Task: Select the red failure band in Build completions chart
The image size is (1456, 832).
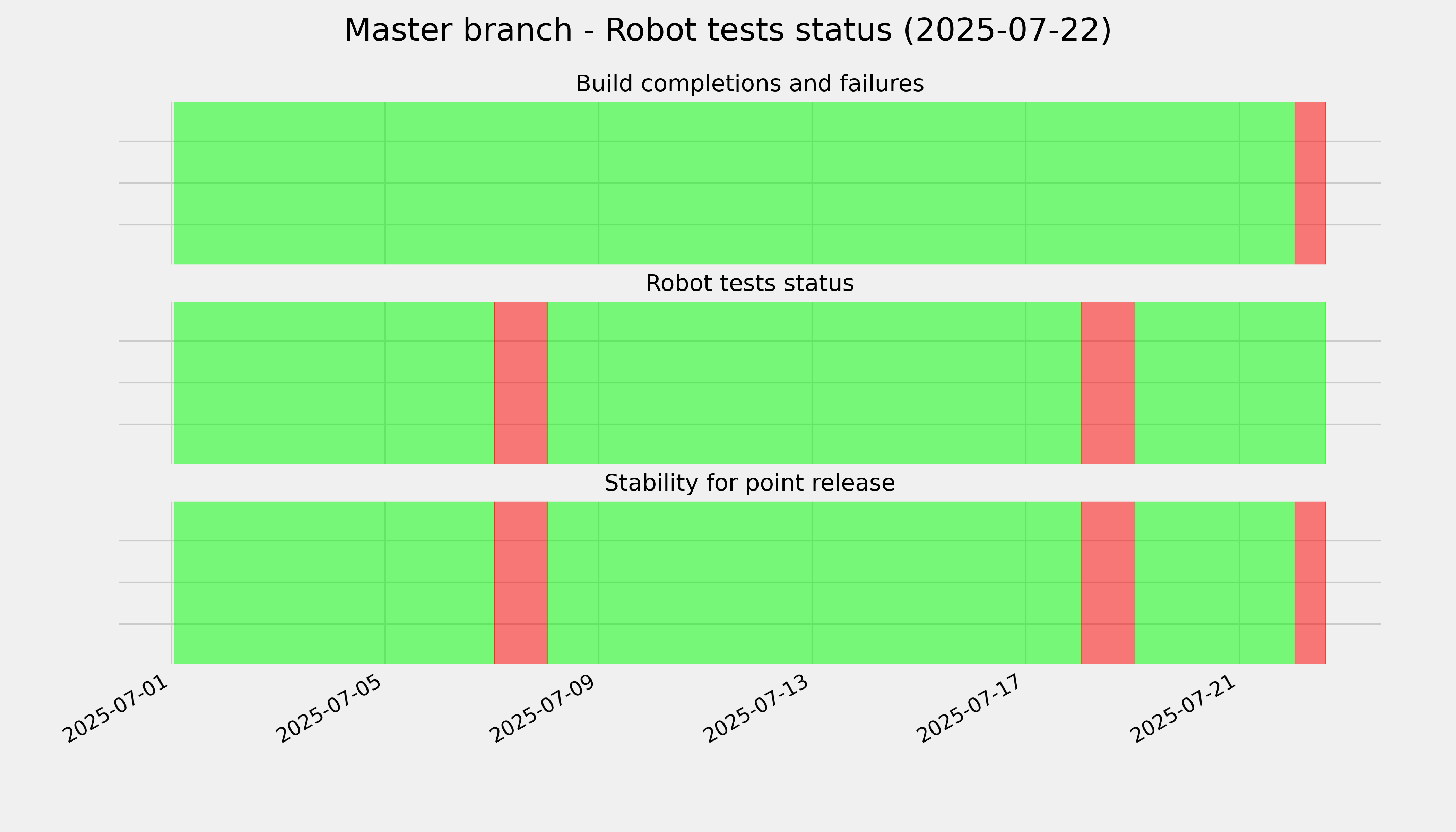Action: pos(1310,183)
